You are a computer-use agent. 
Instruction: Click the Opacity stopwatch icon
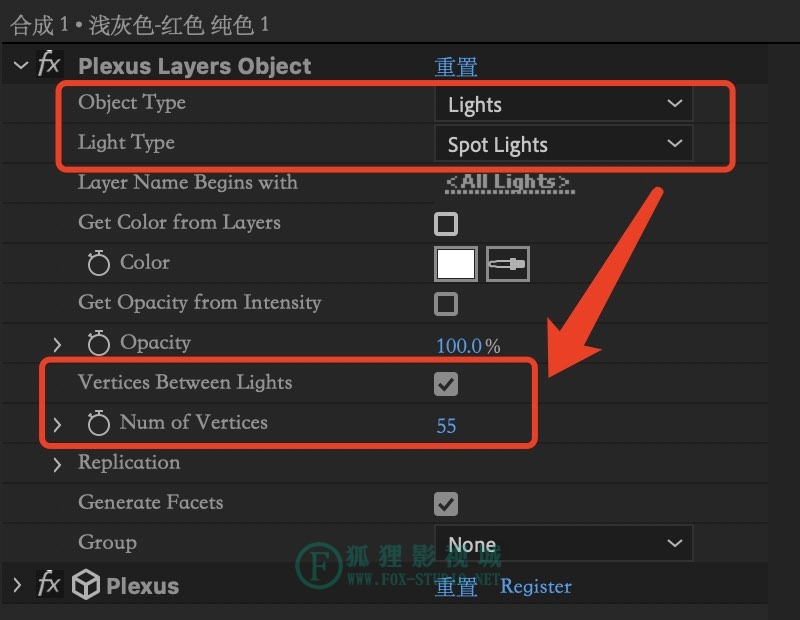(98, 342)
